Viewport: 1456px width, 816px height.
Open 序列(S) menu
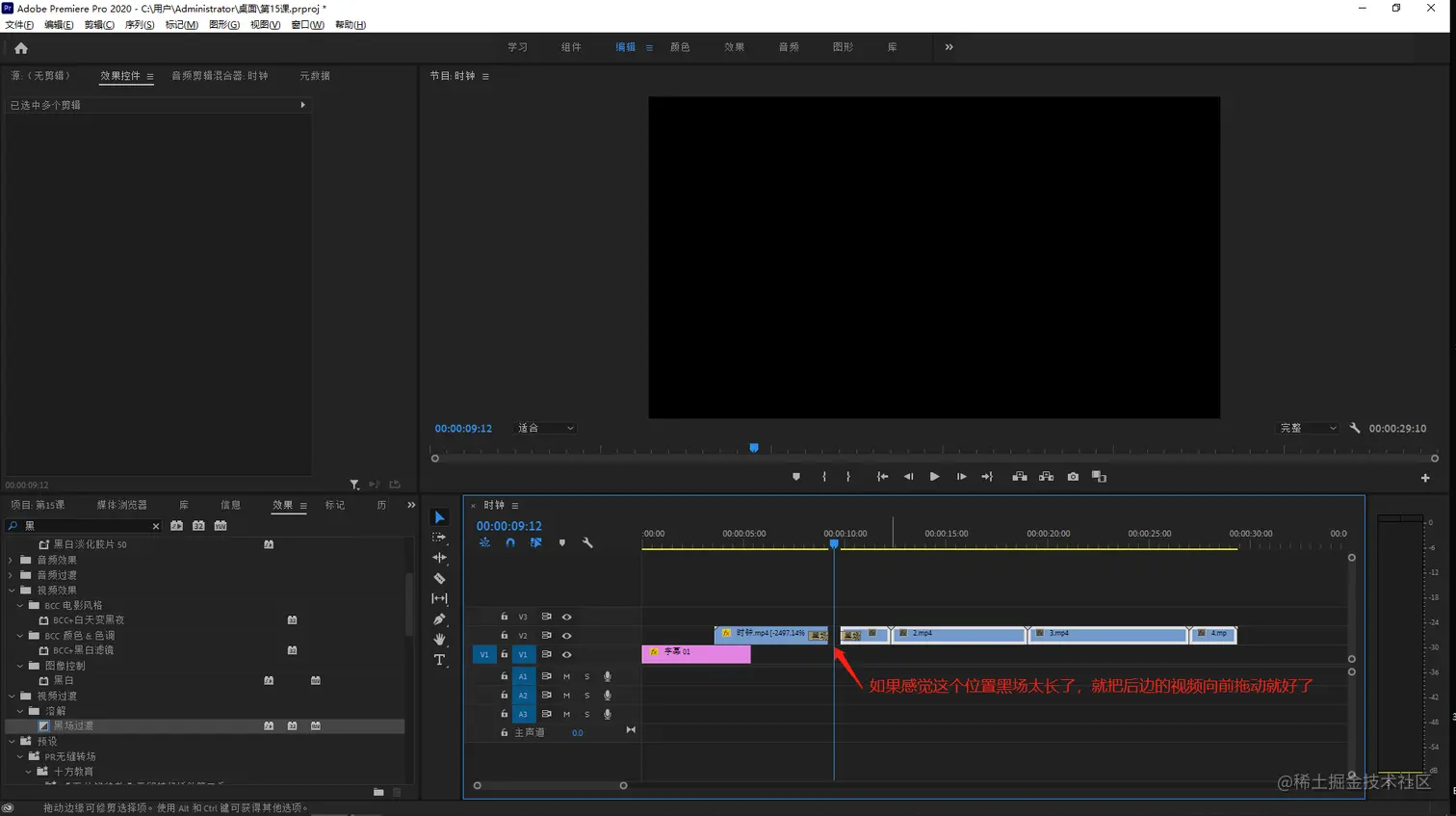[x=140, y=25]
